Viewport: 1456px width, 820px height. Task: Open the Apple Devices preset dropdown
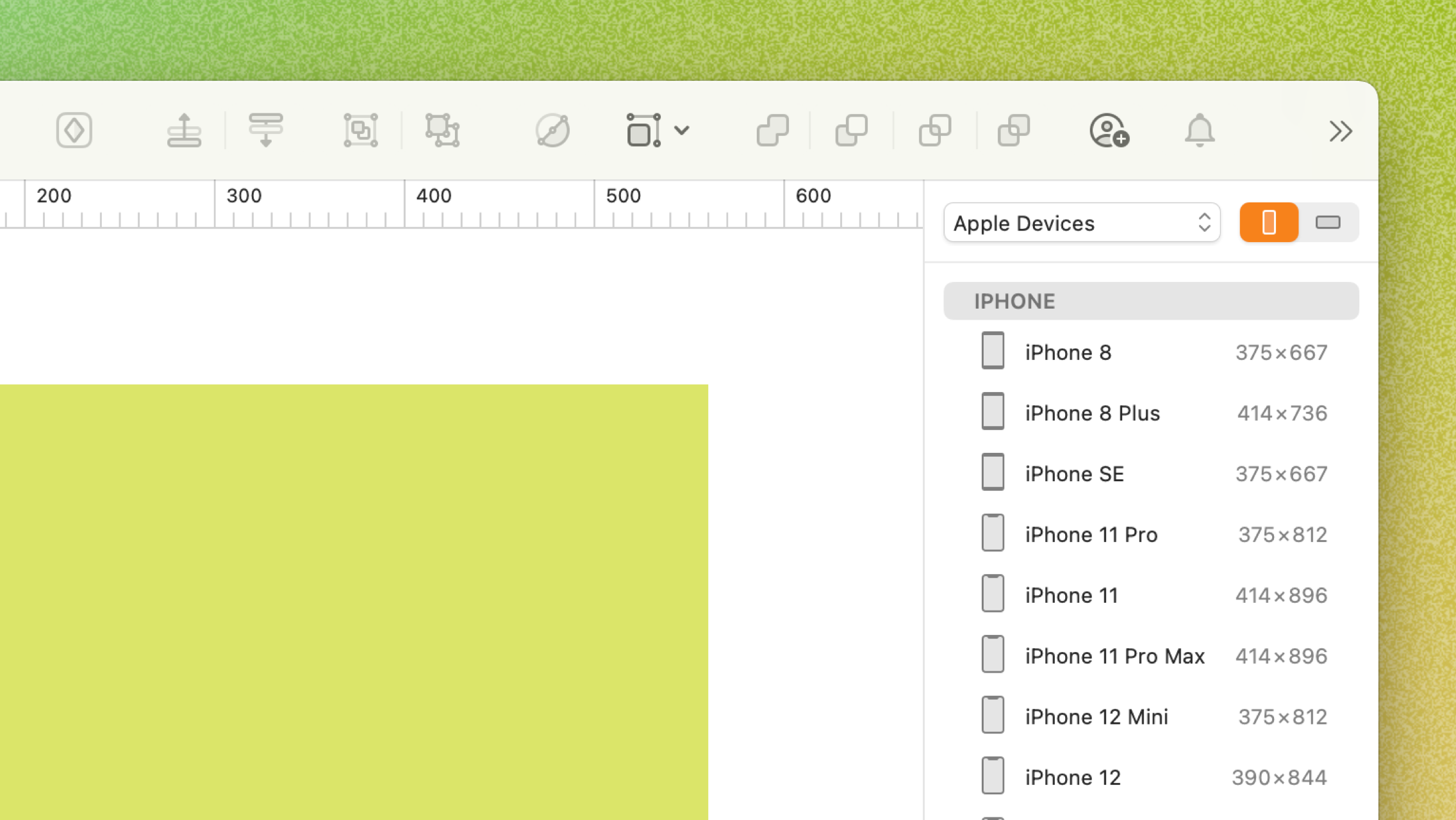point(1082,223)
